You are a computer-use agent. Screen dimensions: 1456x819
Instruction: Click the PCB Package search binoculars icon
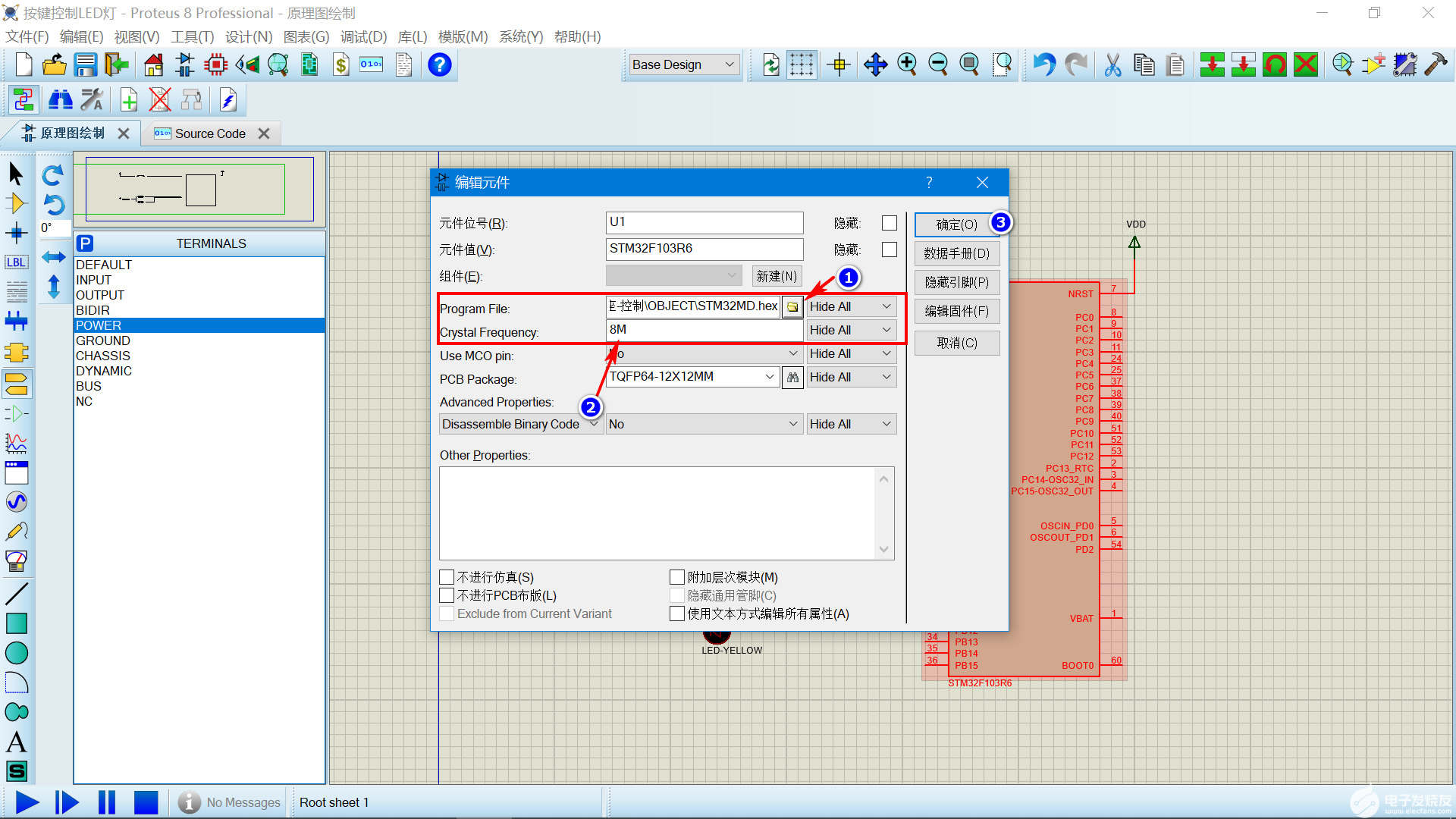coord(792,377)
